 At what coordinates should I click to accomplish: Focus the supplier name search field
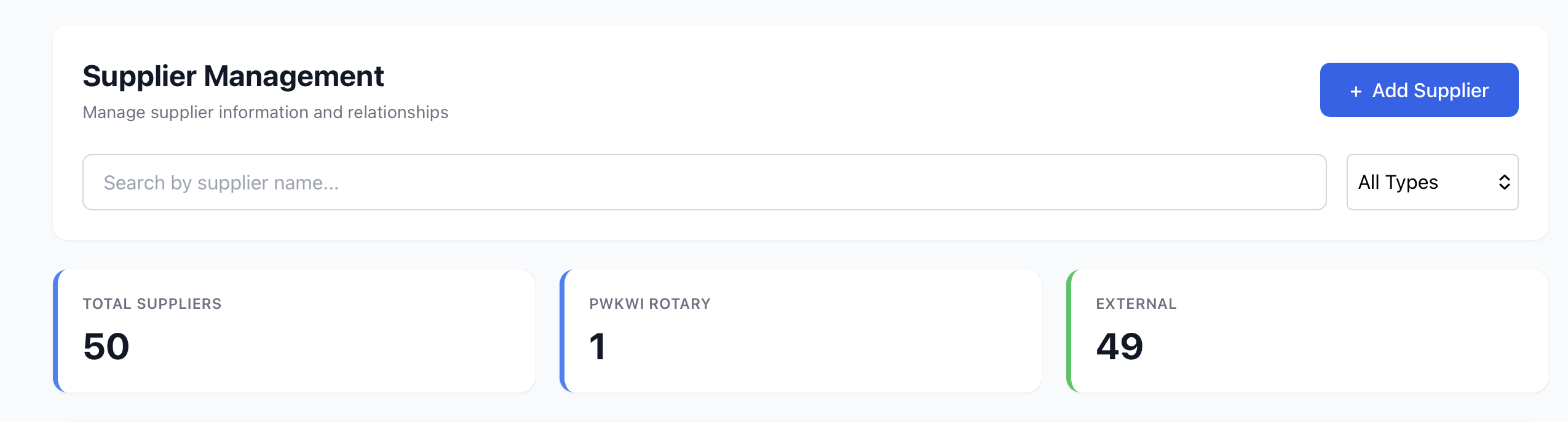pyautogui.click(x=704, y=182)
